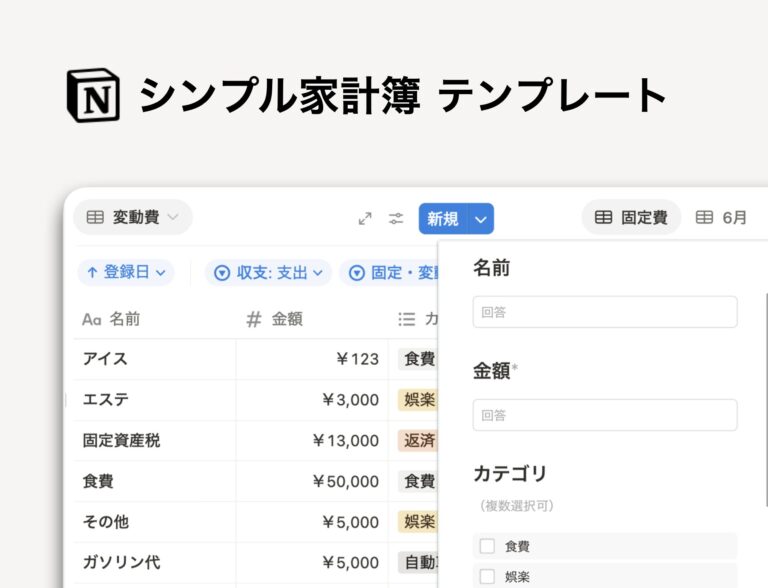Expand the 新規 button dropdown arrow
Screen dimensions: 768x588
tap(481, 219)
